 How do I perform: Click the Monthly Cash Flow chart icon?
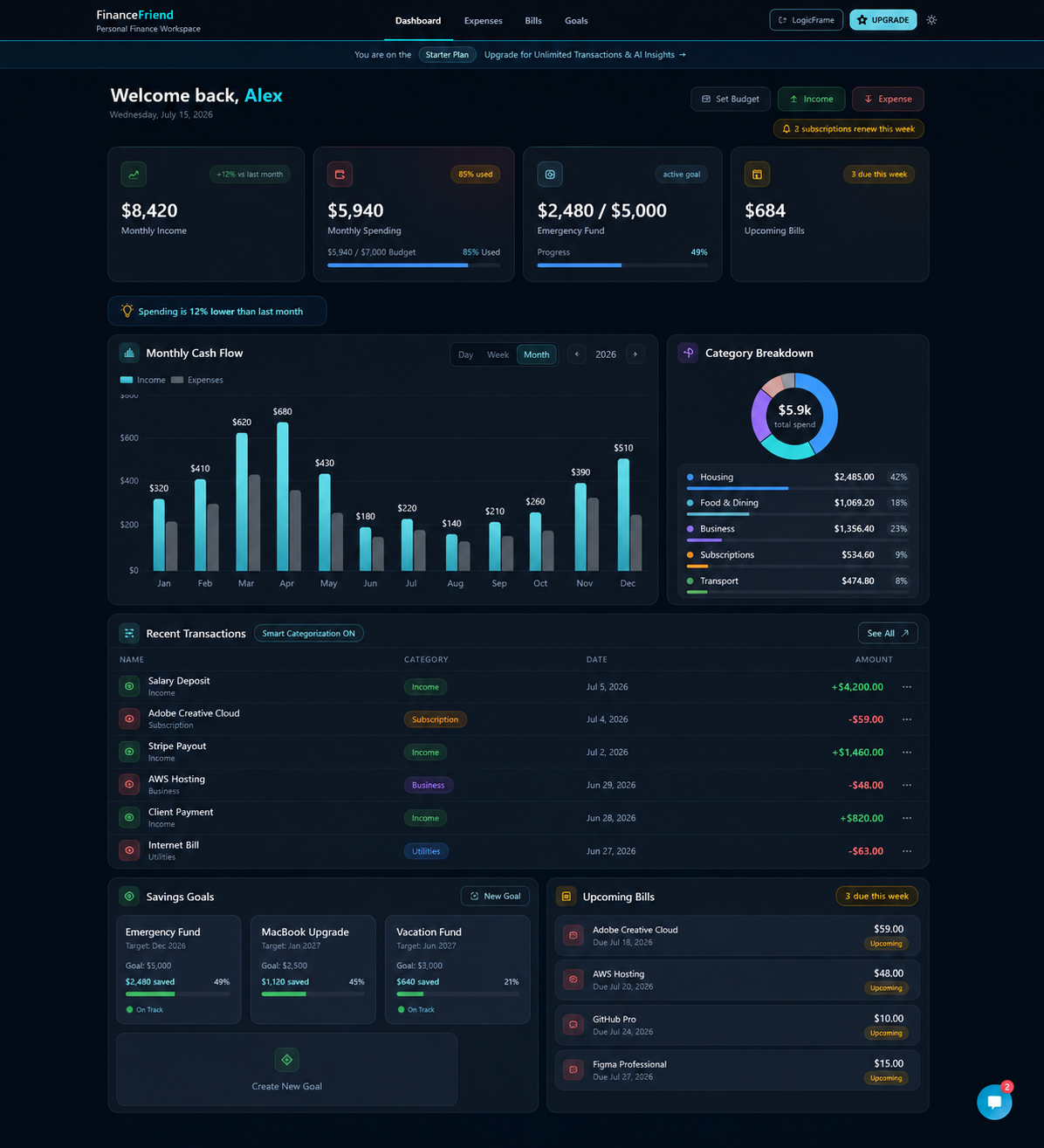129,353
